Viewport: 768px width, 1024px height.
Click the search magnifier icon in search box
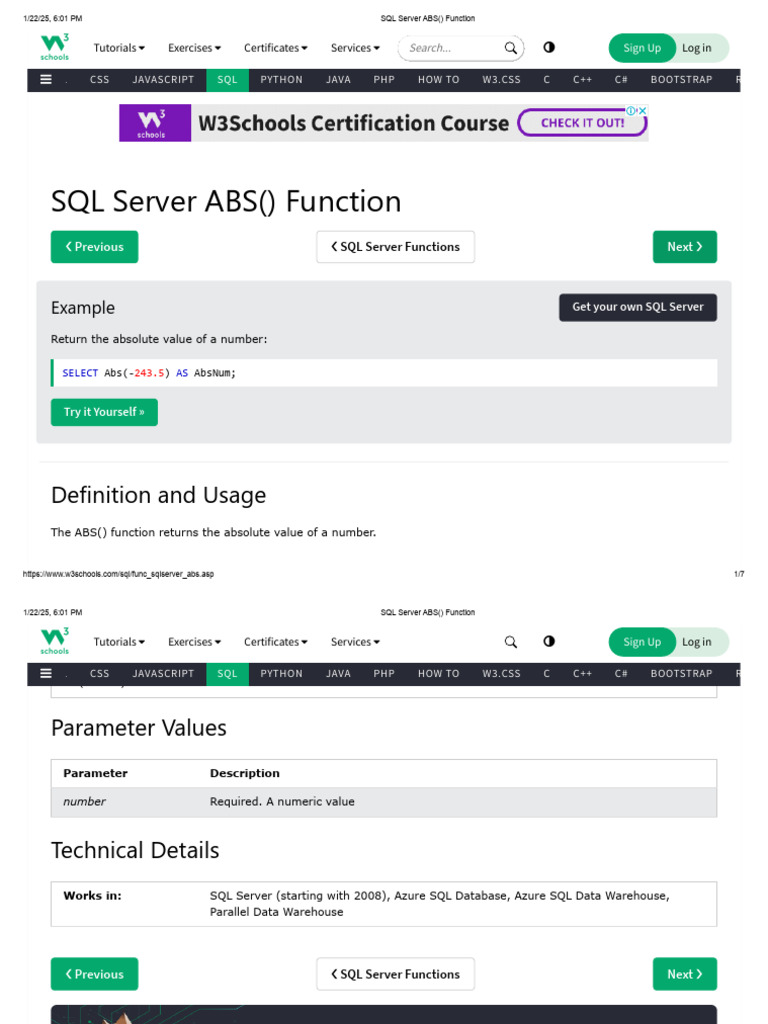click(510, 48)
